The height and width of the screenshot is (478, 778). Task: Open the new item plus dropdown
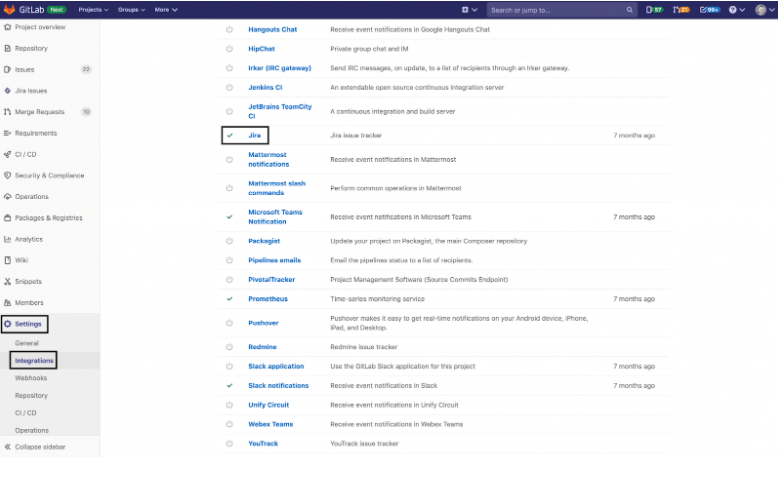[x=469, y=10]
